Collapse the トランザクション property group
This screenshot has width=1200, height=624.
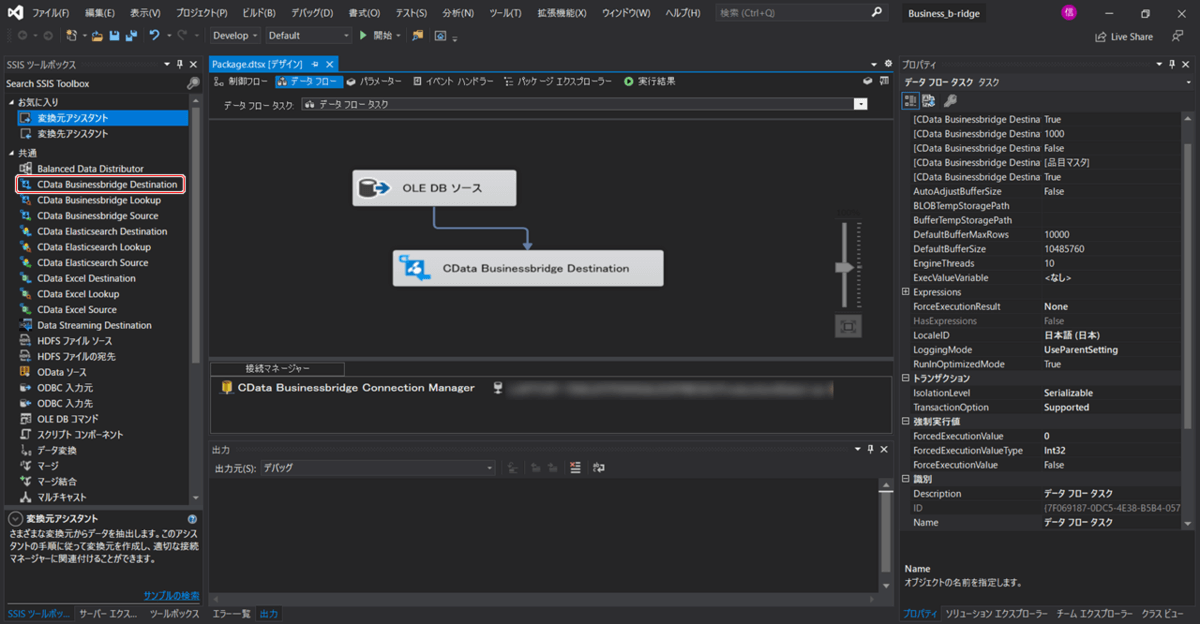click(x=906, y=379)
